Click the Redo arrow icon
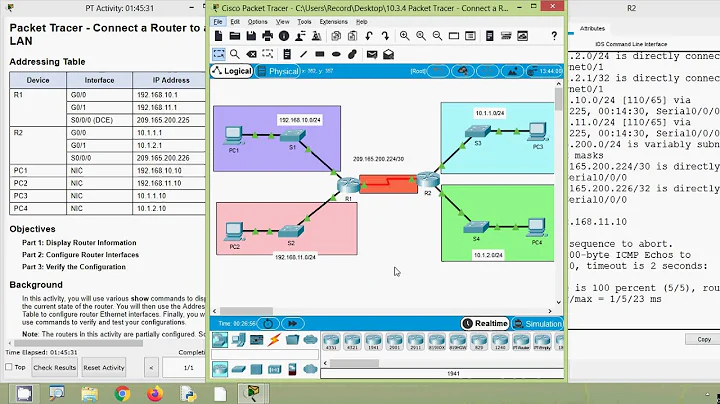 coord(385,36)
